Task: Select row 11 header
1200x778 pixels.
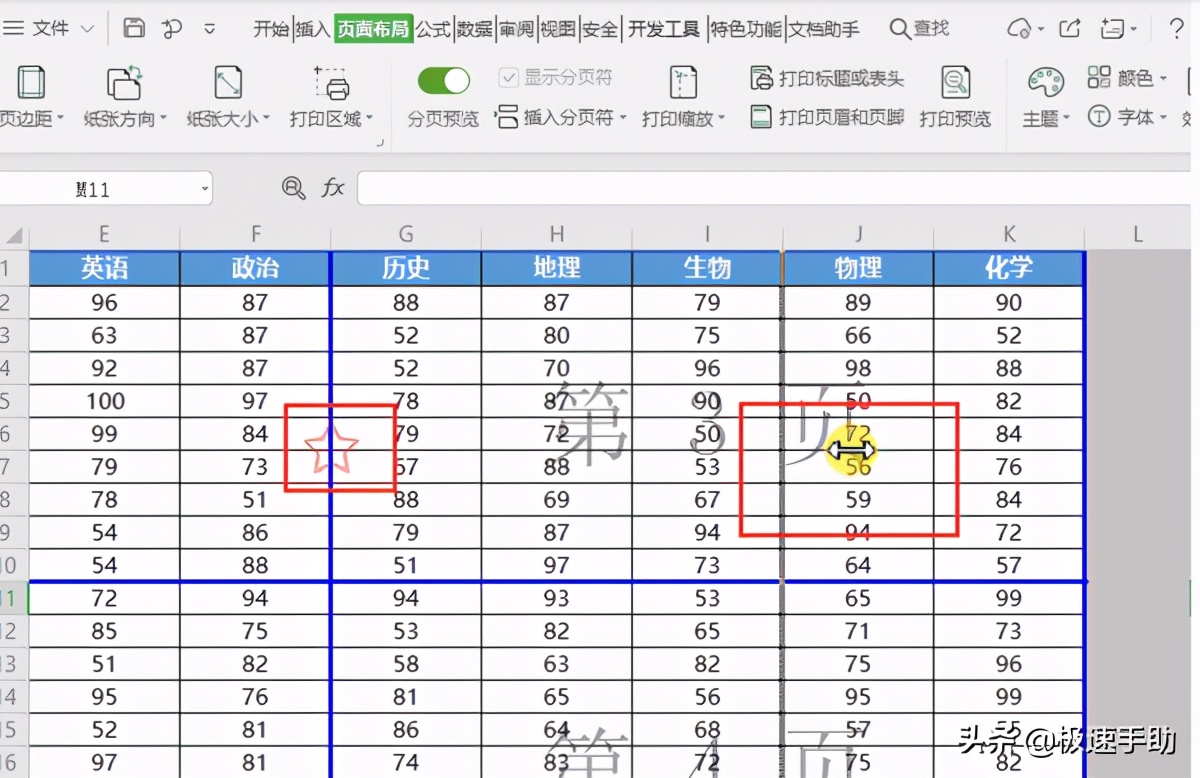Action: coord(14,599)
